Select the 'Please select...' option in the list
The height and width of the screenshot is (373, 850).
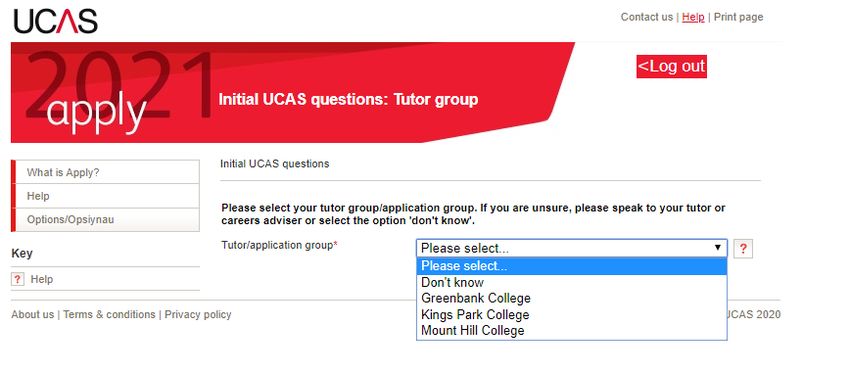click(x=571, y=266)
